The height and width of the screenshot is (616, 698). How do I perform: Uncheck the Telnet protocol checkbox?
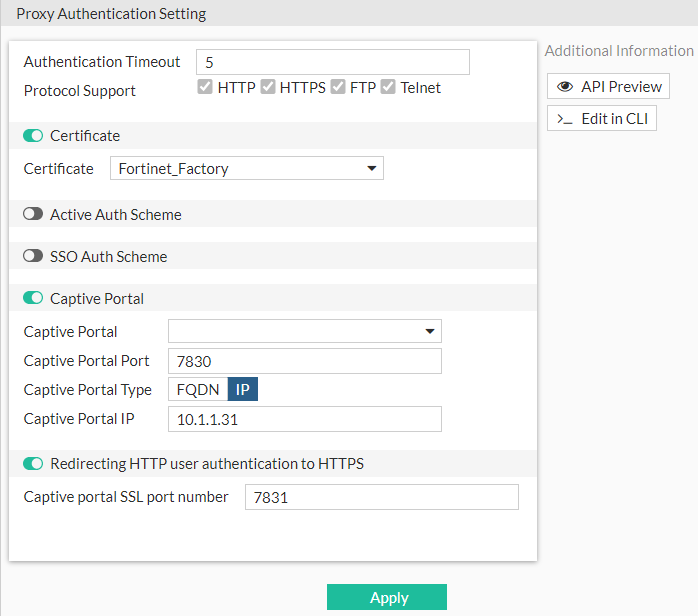coord(388,87)
